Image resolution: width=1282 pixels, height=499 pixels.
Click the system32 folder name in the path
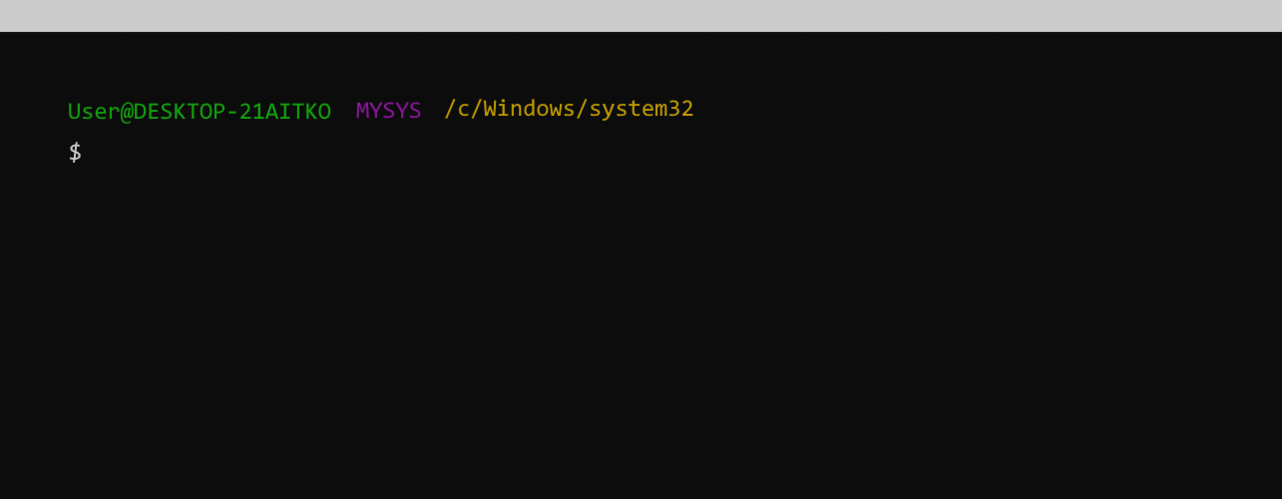click(641, 109)
